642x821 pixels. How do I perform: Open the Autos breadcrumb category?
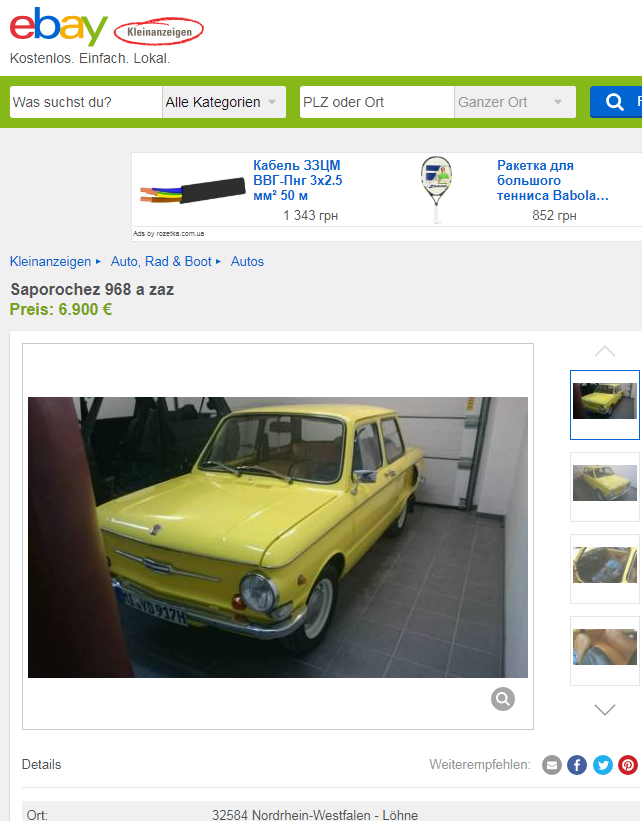247,261
